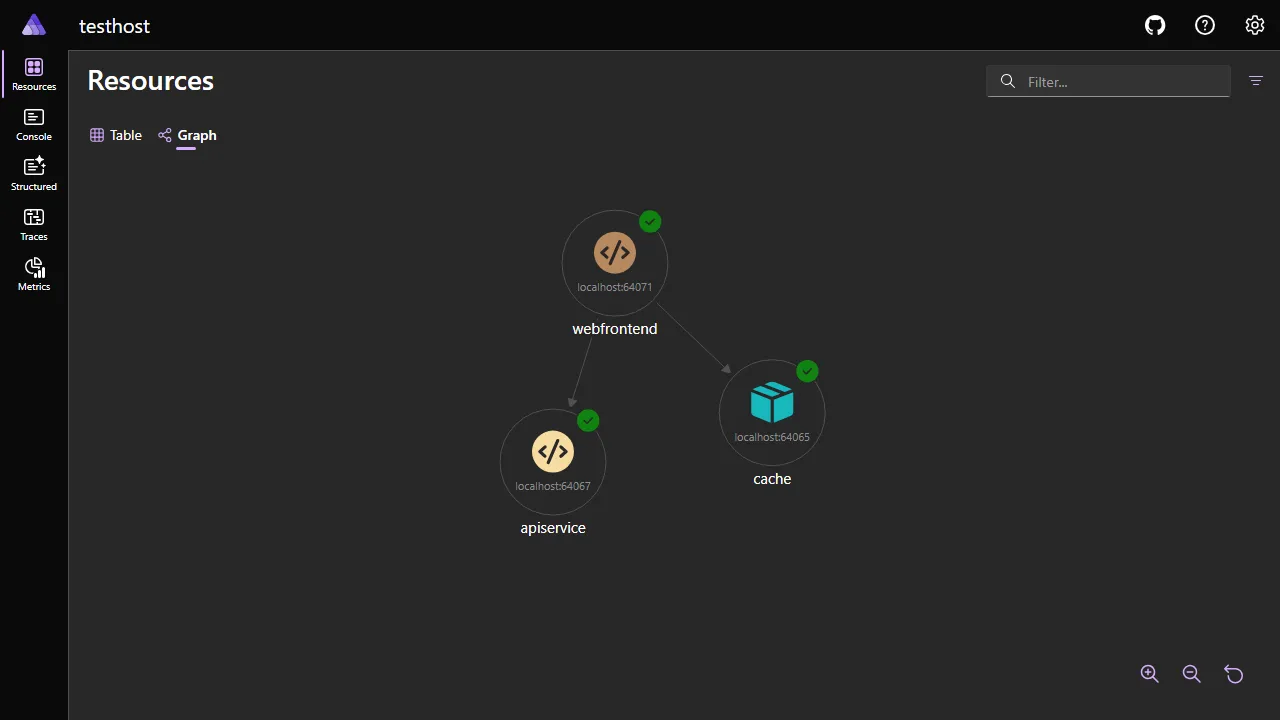Open the Aspire dashboard GitHub repository

1154,25
